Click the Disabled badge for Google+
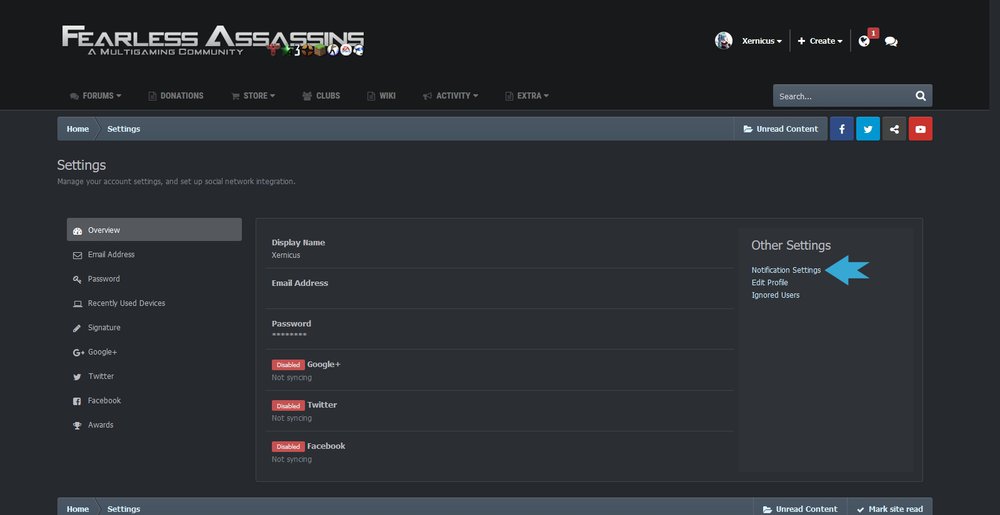Screen dimensions: 1000x515 pos(288,365)
